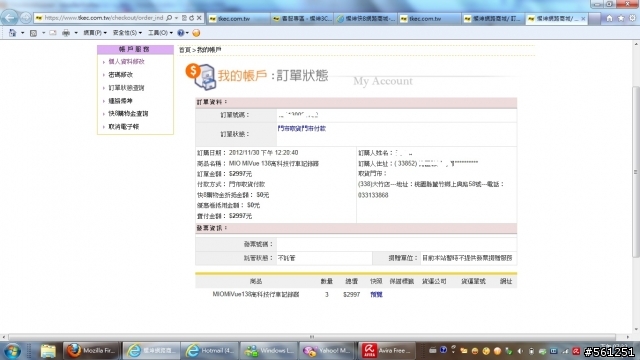The image size is (640, 360).
Task: Click the horizontal scrollbar thumb
Action: (311, 337)
